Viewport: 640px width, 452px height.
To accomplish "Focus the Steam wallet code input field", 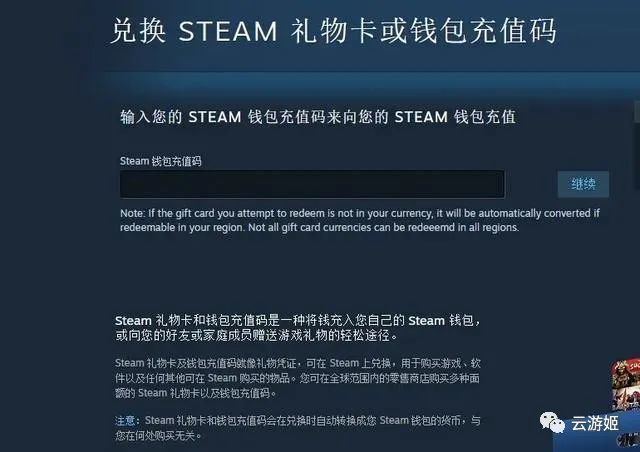I will coord(312,184).
